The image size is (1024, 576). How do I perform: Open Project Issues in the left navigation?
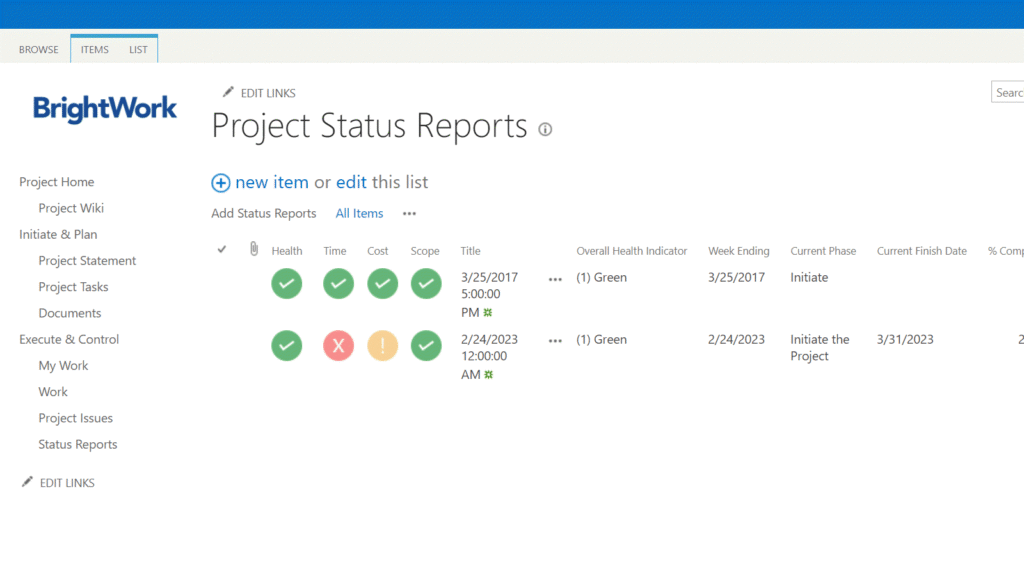point(76,418)
